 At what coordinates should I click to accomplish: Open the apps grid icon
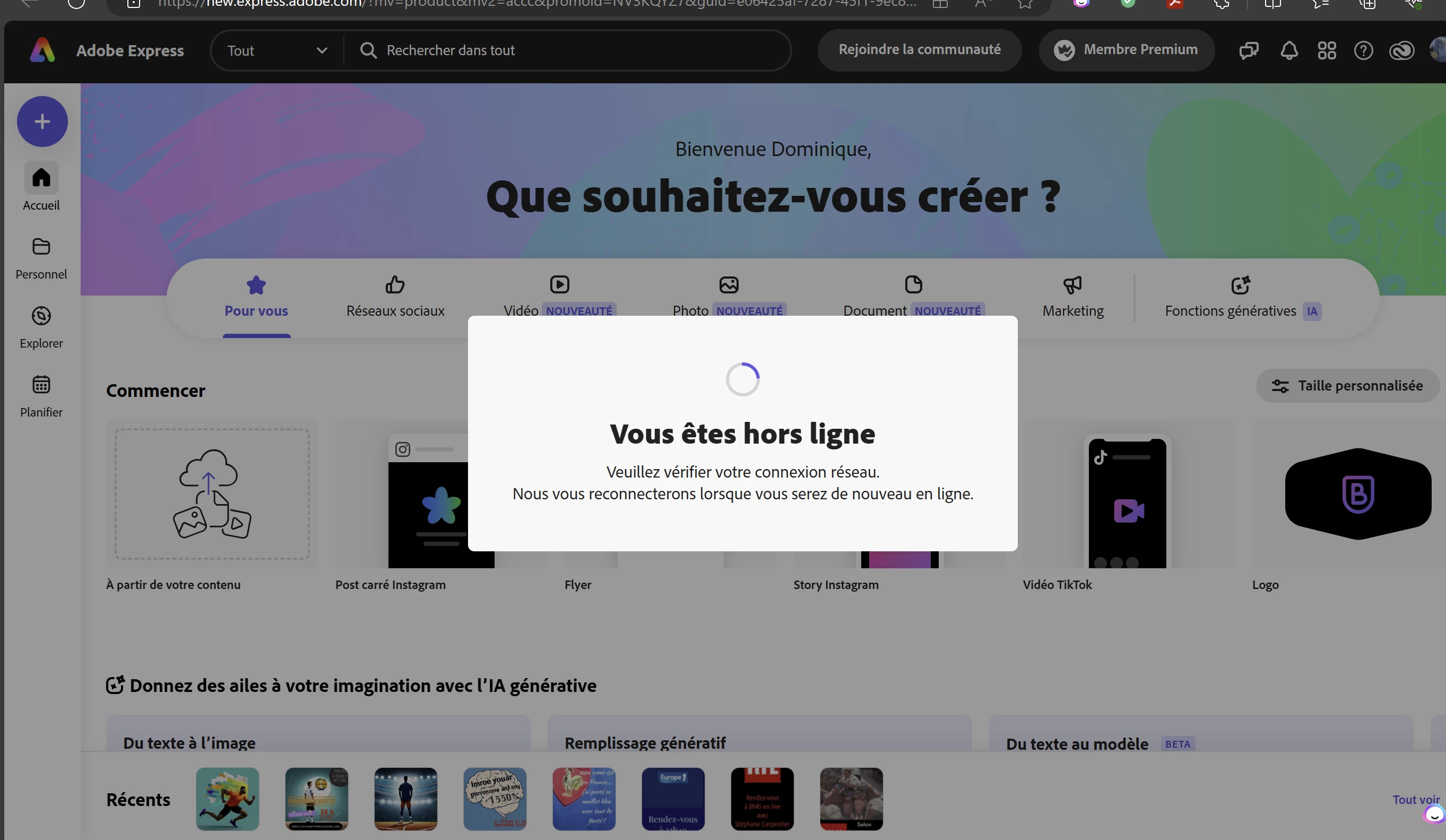[x=1327, y=50]
